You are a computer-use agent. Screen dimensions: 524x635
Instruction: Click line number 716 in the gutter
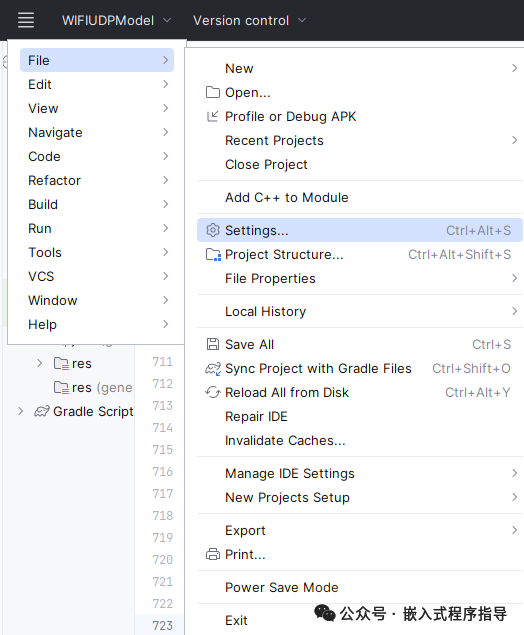click(x=162, y=471)
